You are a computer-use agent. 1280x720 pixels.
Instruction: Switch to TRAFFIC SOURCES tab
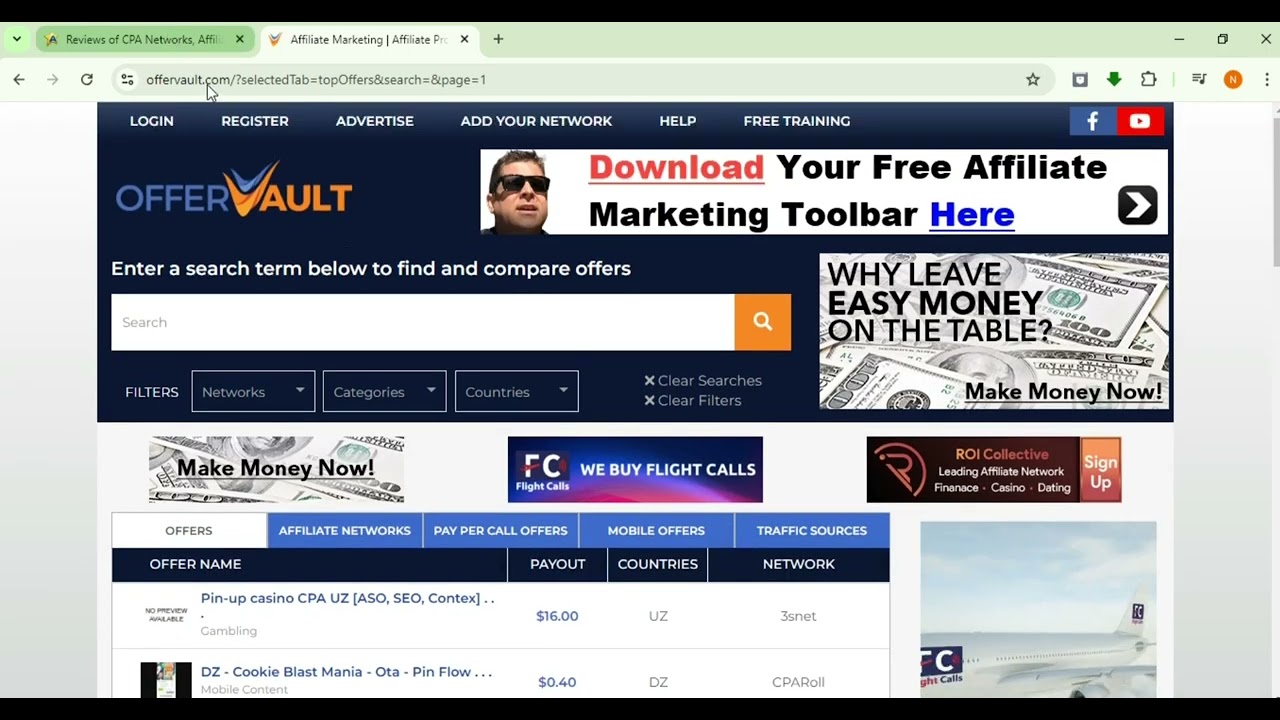812,531
